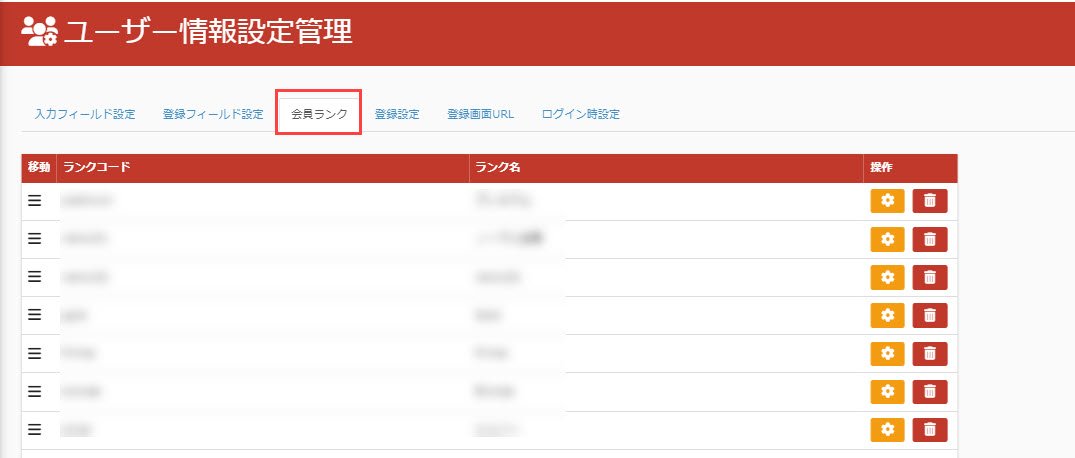This screenshot has width=1075, height=458.
Task: Open the 登録画面URL tab
Action: 480,114
